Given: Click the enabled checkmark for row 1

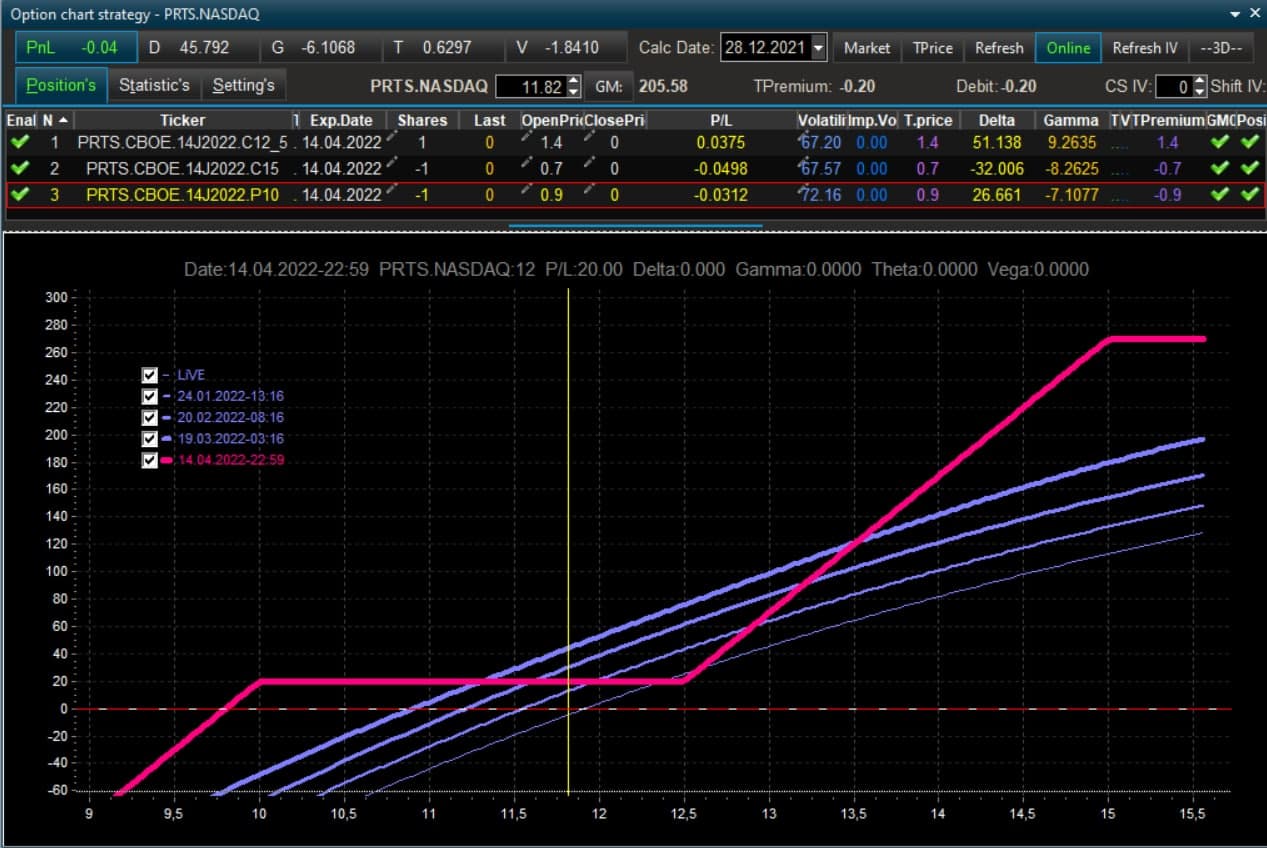Looking at the screenshot, I should (x=20, y=143).
